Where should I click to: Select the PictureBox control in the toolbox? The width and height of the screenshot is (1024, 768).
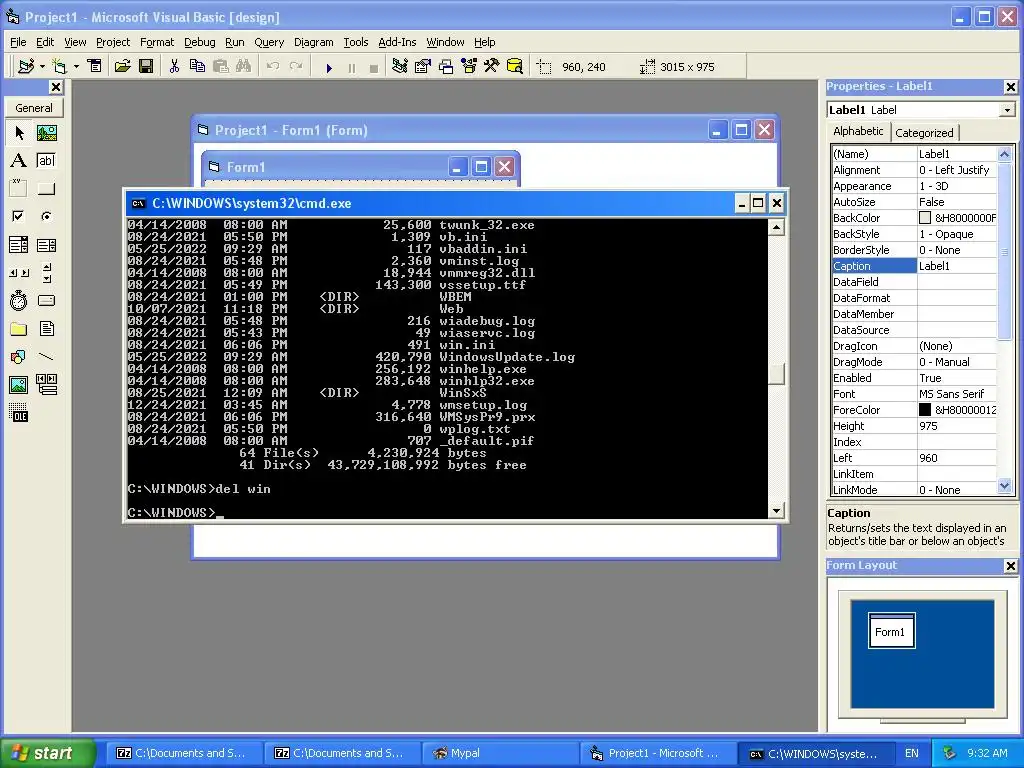pyautogui.click(x=46, y=133)
